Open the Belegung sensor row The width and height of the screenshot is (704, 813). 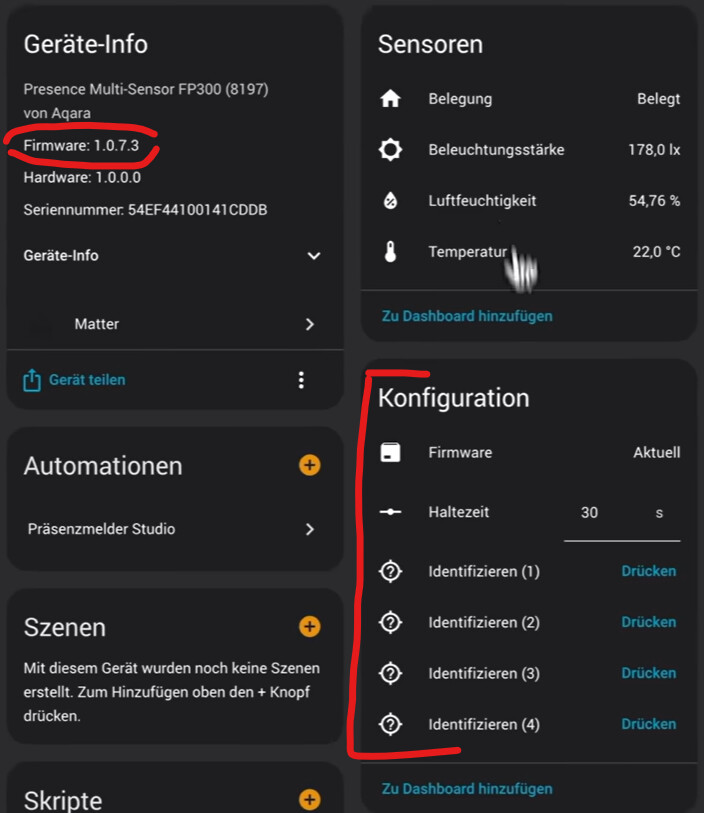(530, 99)
